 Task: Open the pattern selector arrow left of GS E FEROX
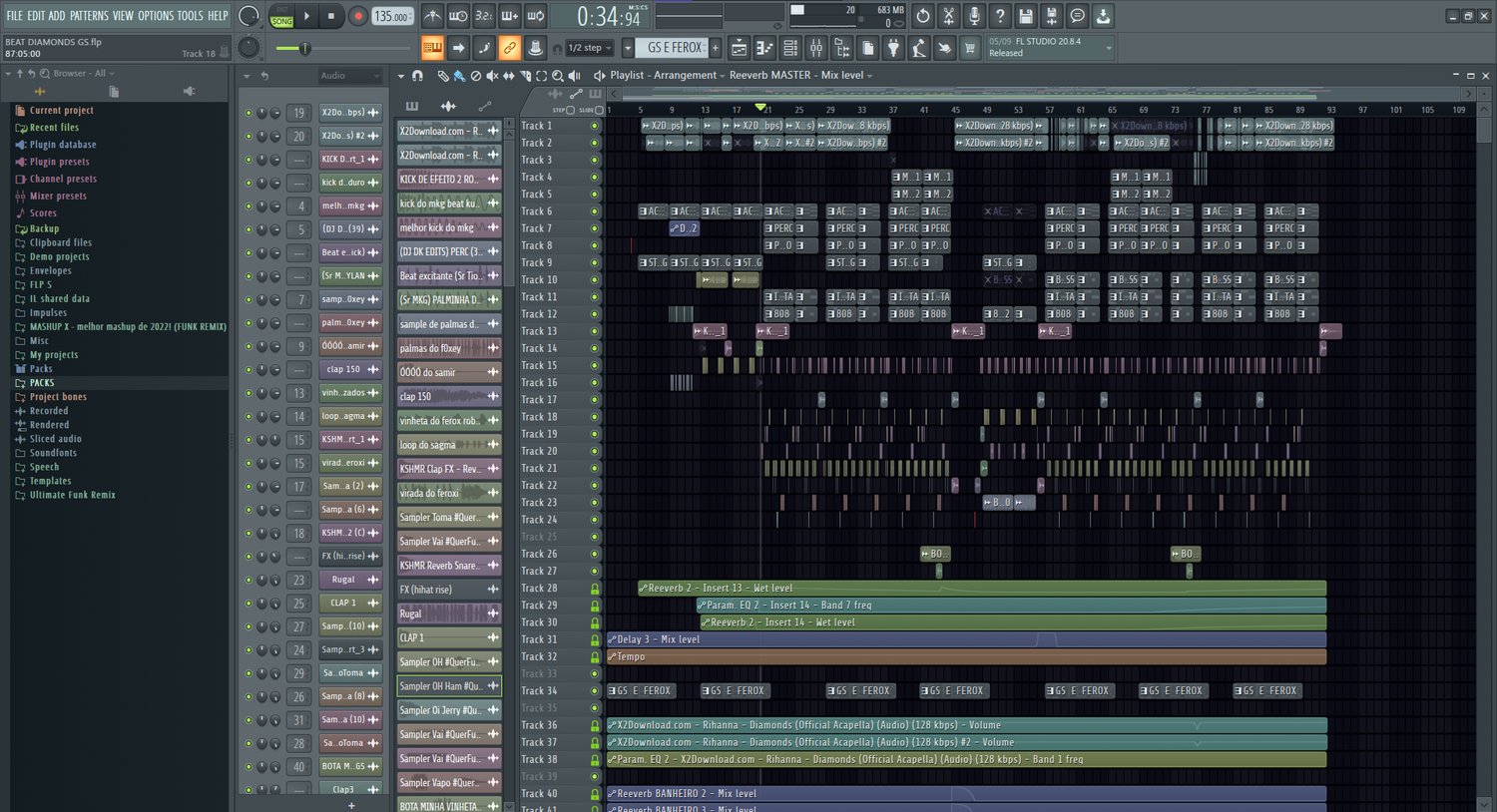(628, 48)
